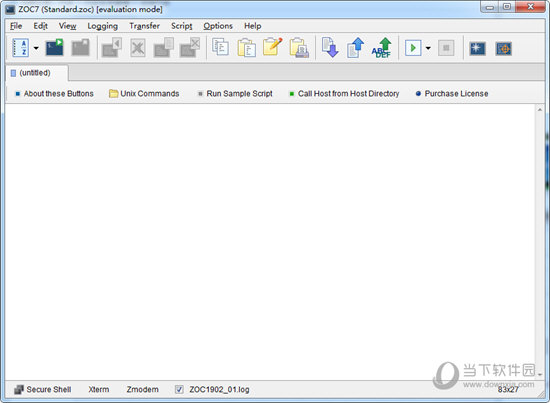Click Secure Shell in status bar
This screenshot has width=550, height=403.
(43, 389)
